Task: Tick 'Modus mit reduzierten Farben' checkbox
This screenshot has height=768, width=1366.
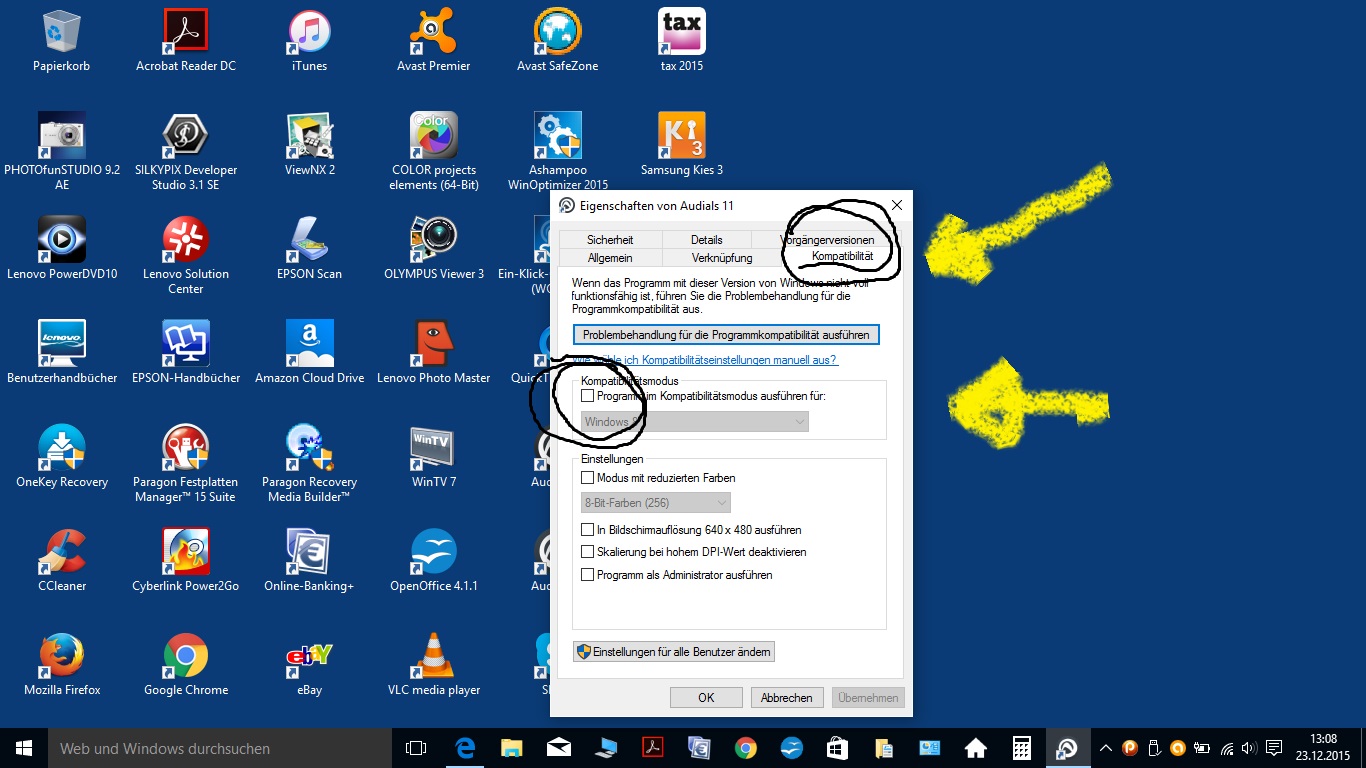Action: point(588,478)
